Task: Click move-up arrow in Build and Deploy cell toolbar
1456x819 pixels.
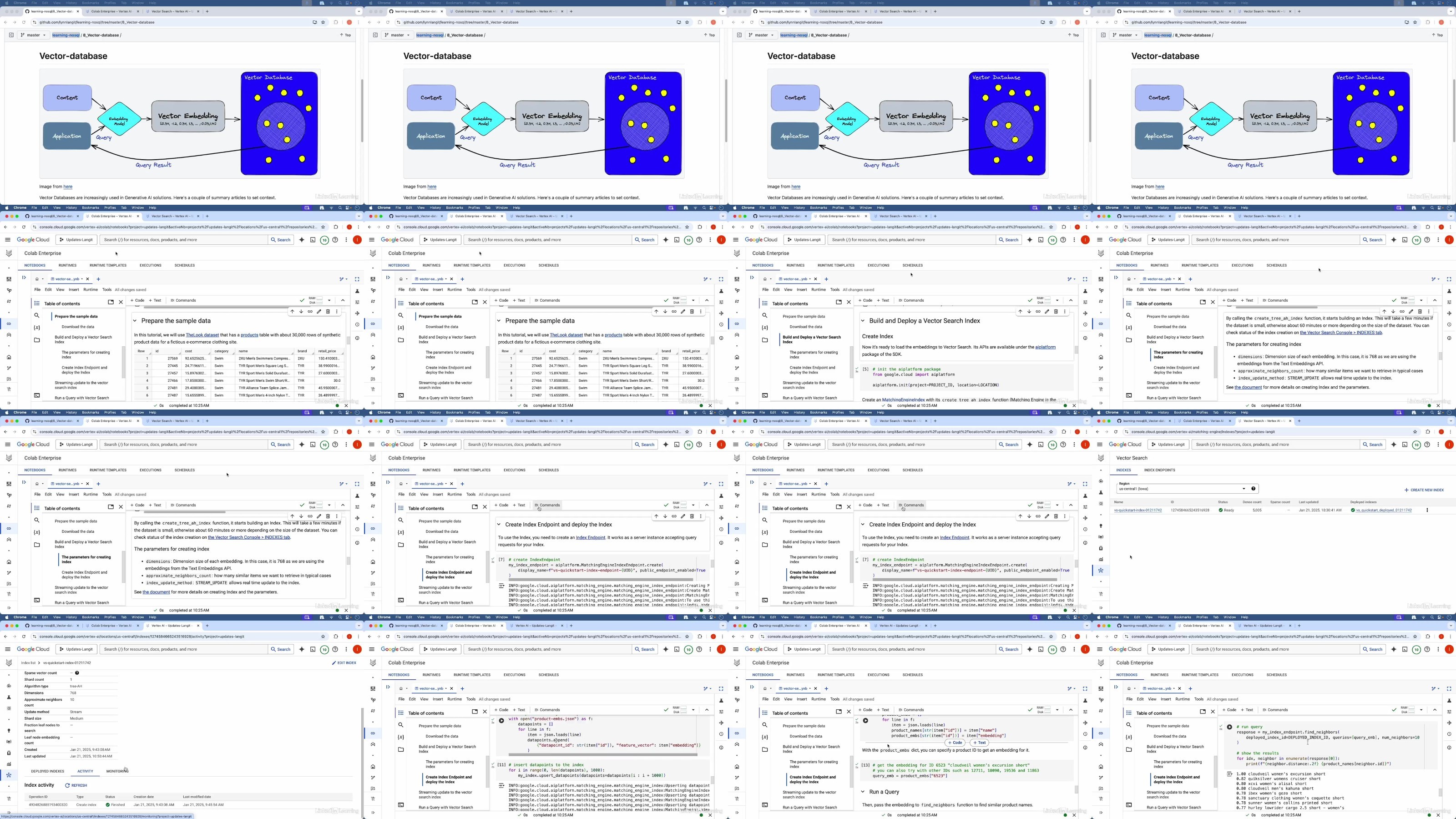Action: (x=1020, y=311)
